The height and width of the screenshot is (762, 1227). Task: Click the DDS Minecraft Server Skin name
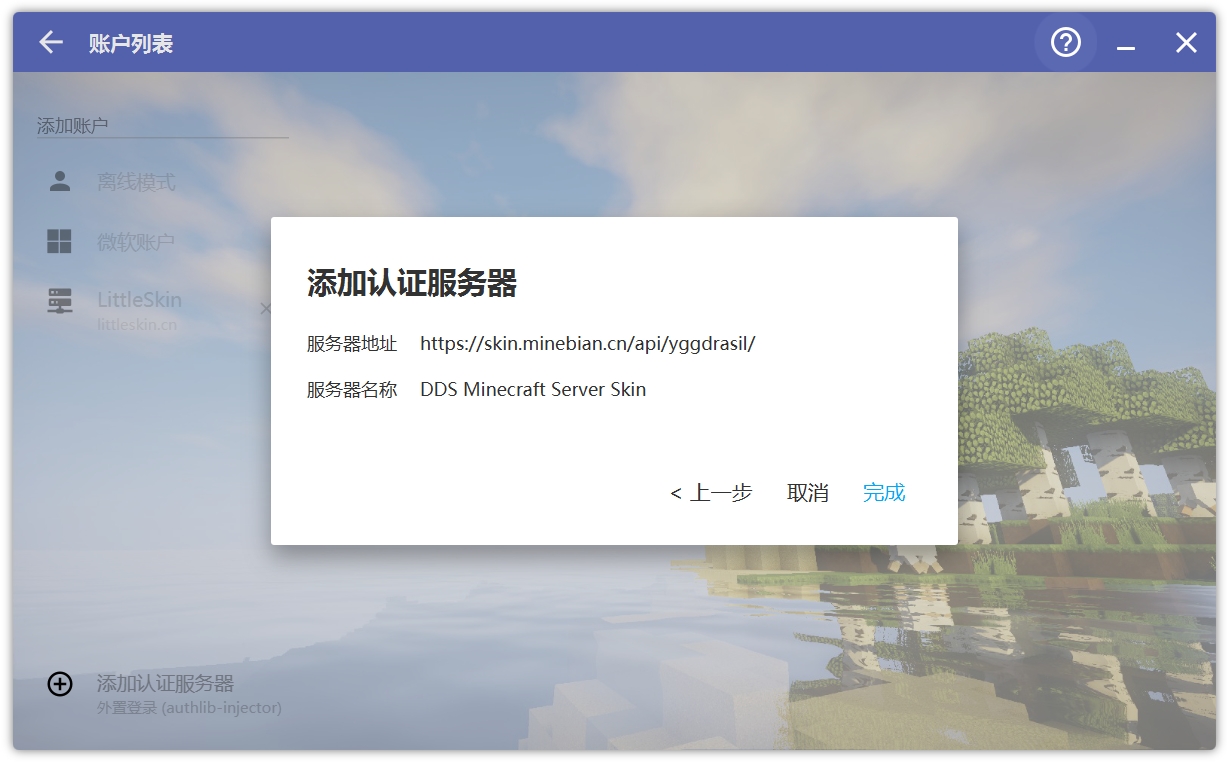point(533,389)
